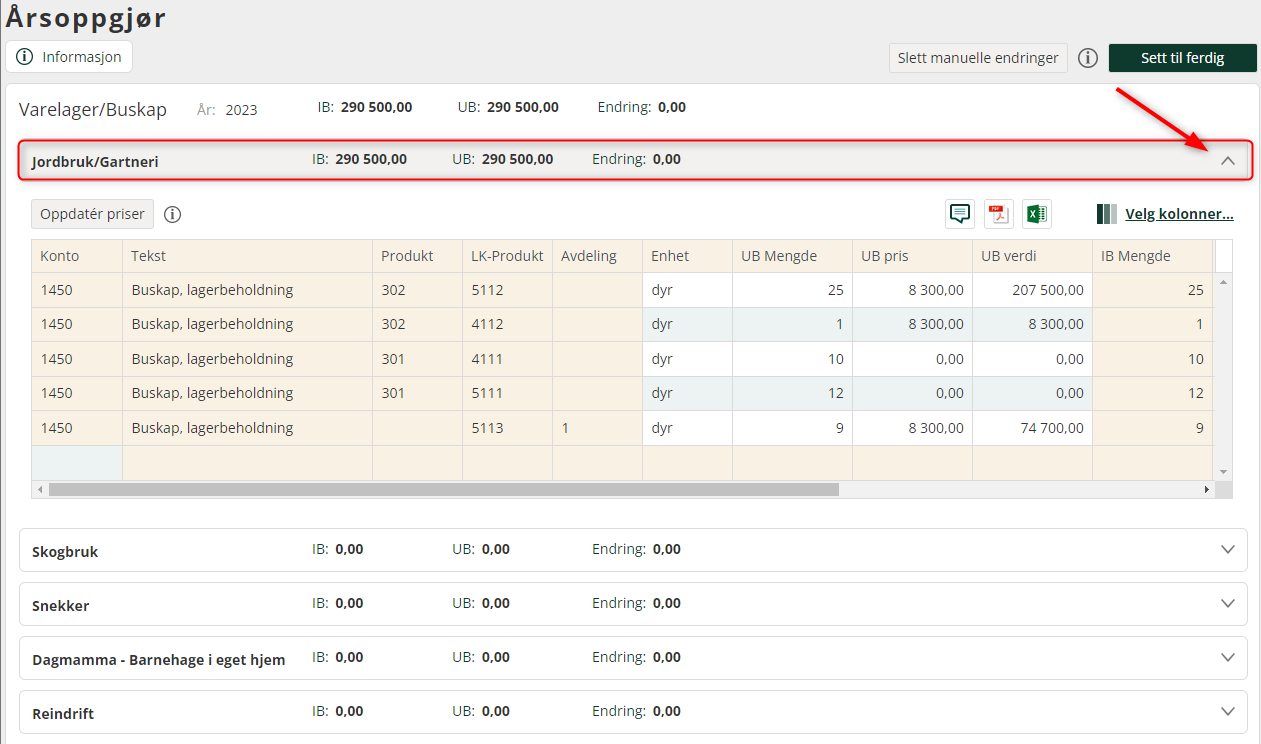1261x744 pixels.
Task: Export the table to Excel
Action: coord(1037,213)
